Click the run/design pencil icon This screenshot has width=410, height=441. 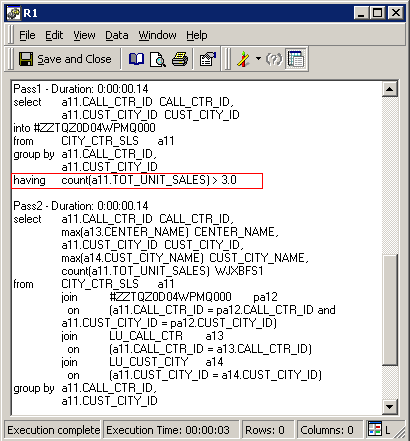(x=244, y=59)
